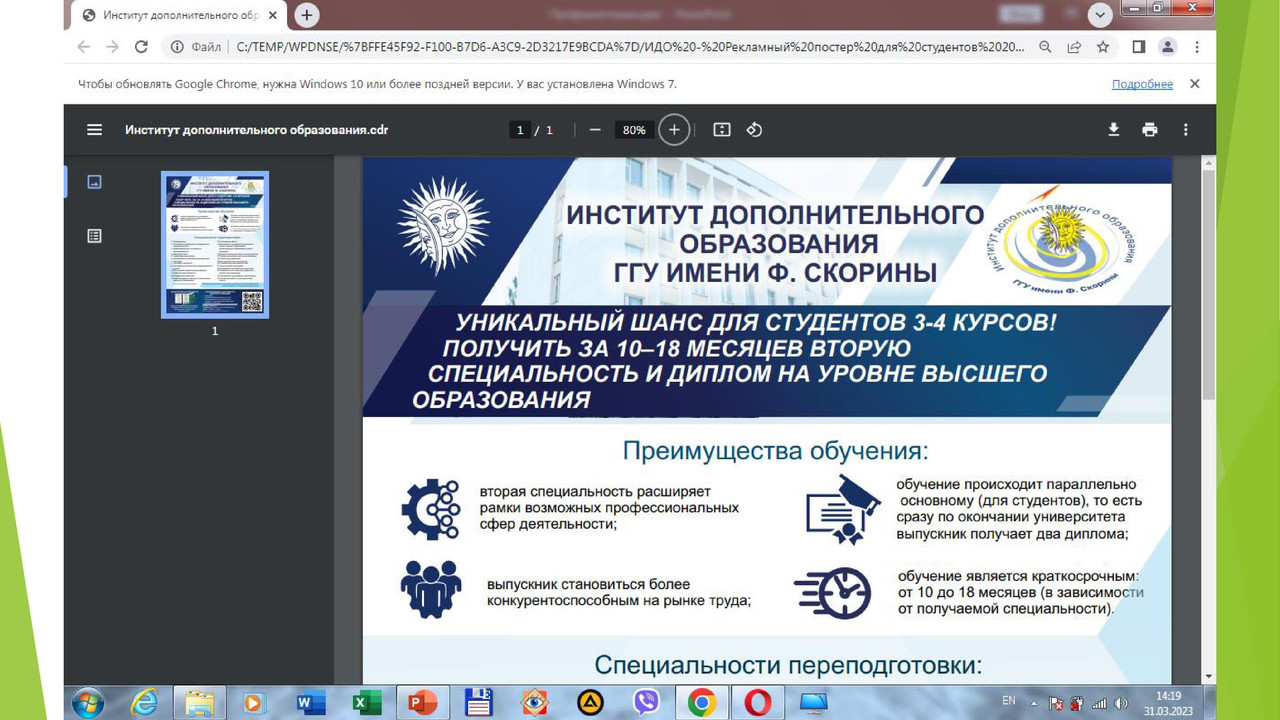
Task: Share this page icon in address bar
Action: click(1074, 46)
